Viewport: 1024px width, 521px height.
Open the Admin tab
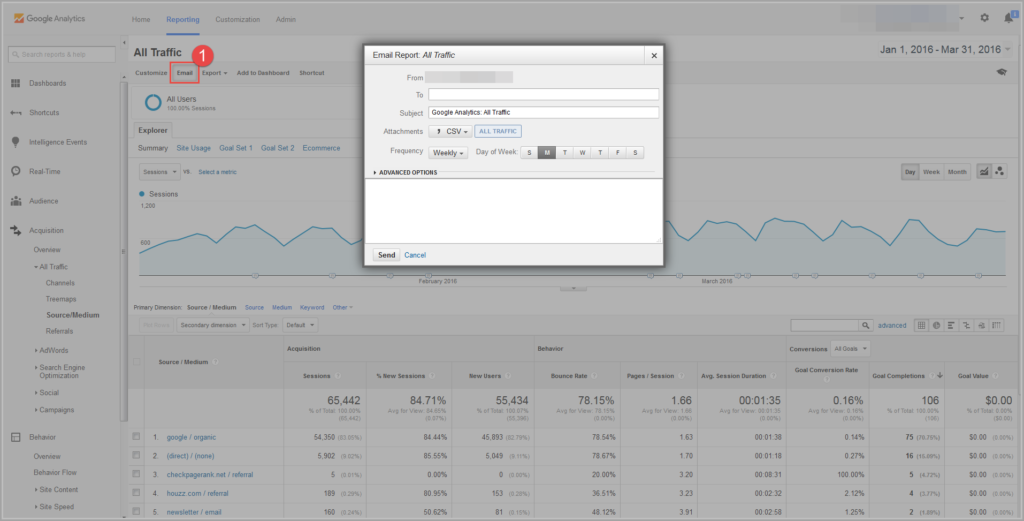coord(285,20)
